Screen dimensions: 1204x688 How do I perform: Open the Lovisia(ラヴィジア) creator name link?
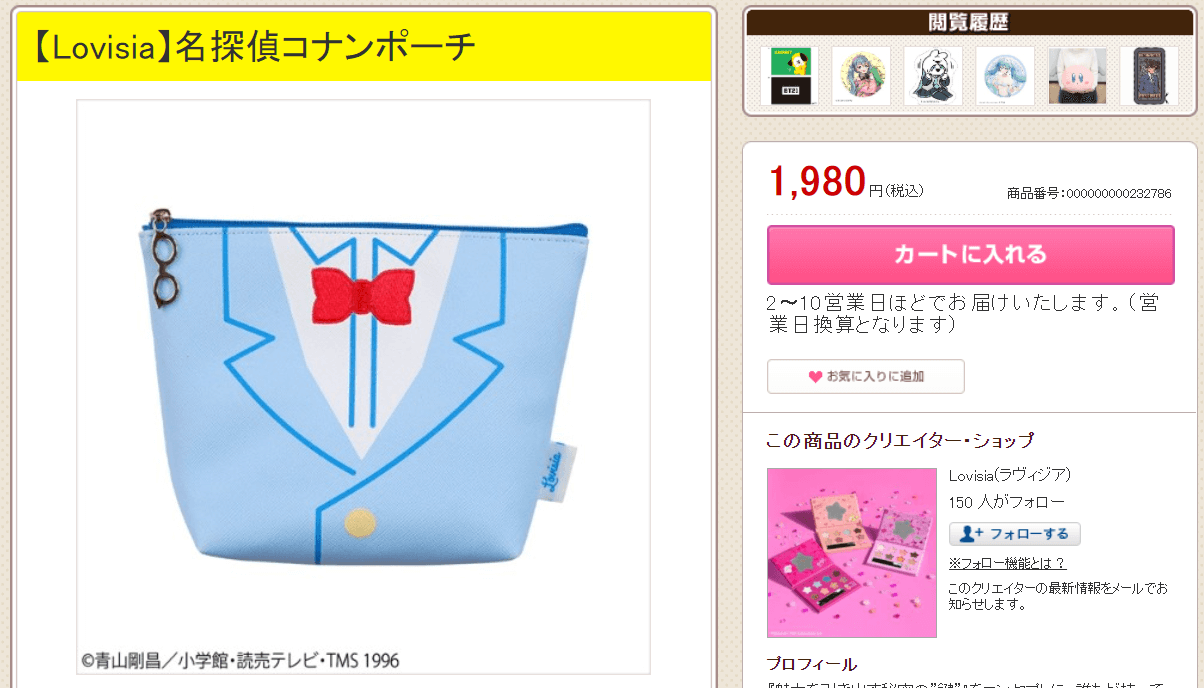pyautogui.click(x=1009, y=475)
